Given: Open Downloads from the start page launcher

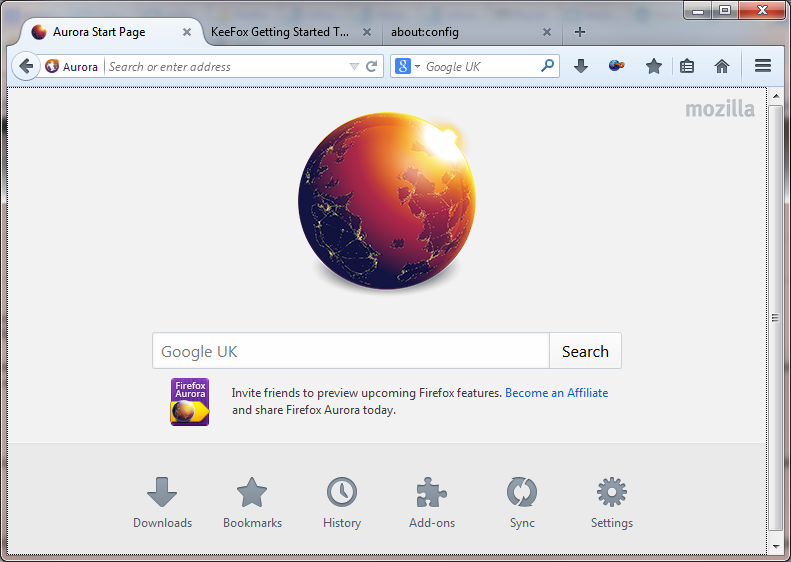Looking at the screenshot, I should coord(162,502).
